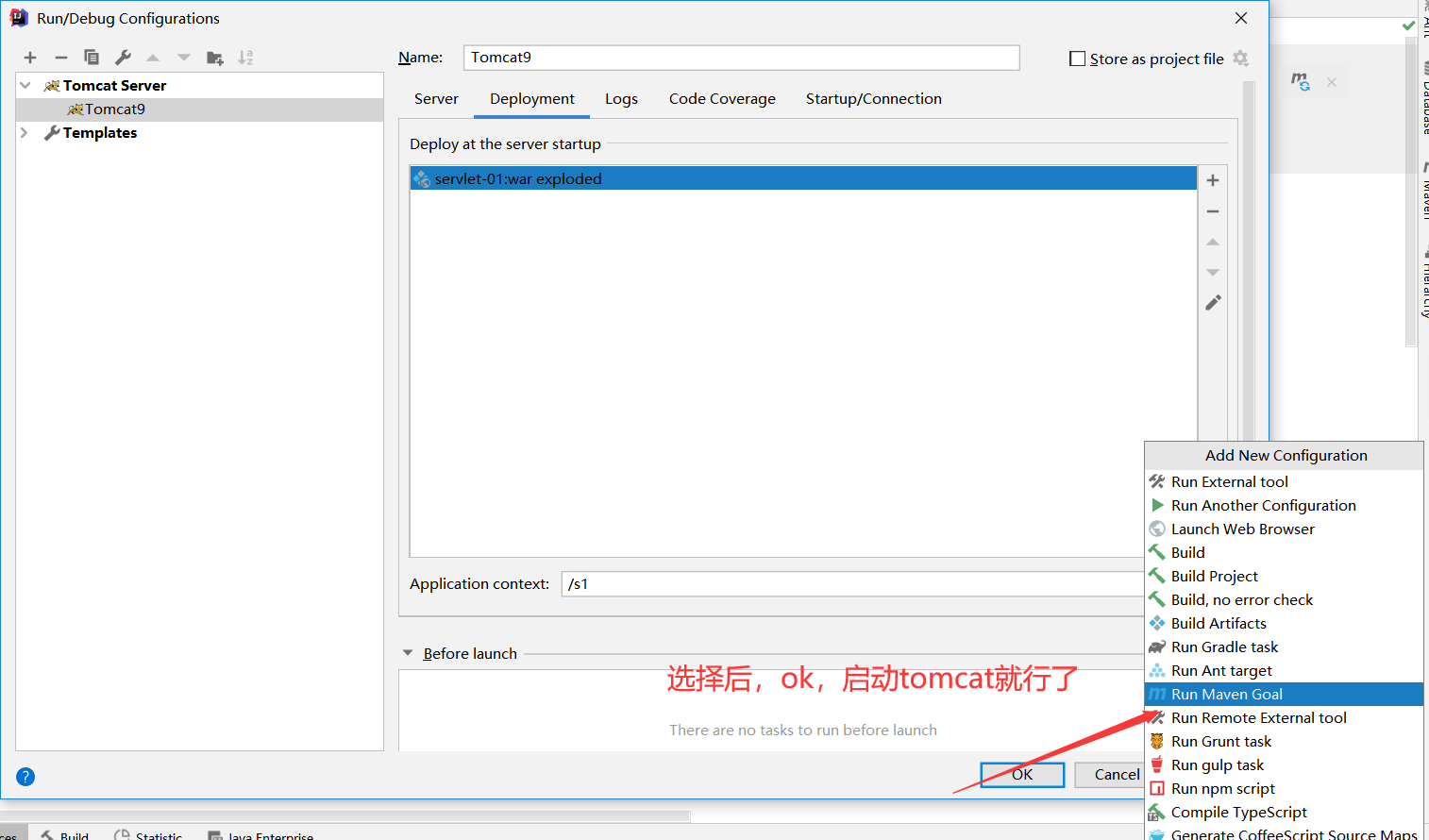Click the dialog's vertical scrollbar

point(1249,260)
